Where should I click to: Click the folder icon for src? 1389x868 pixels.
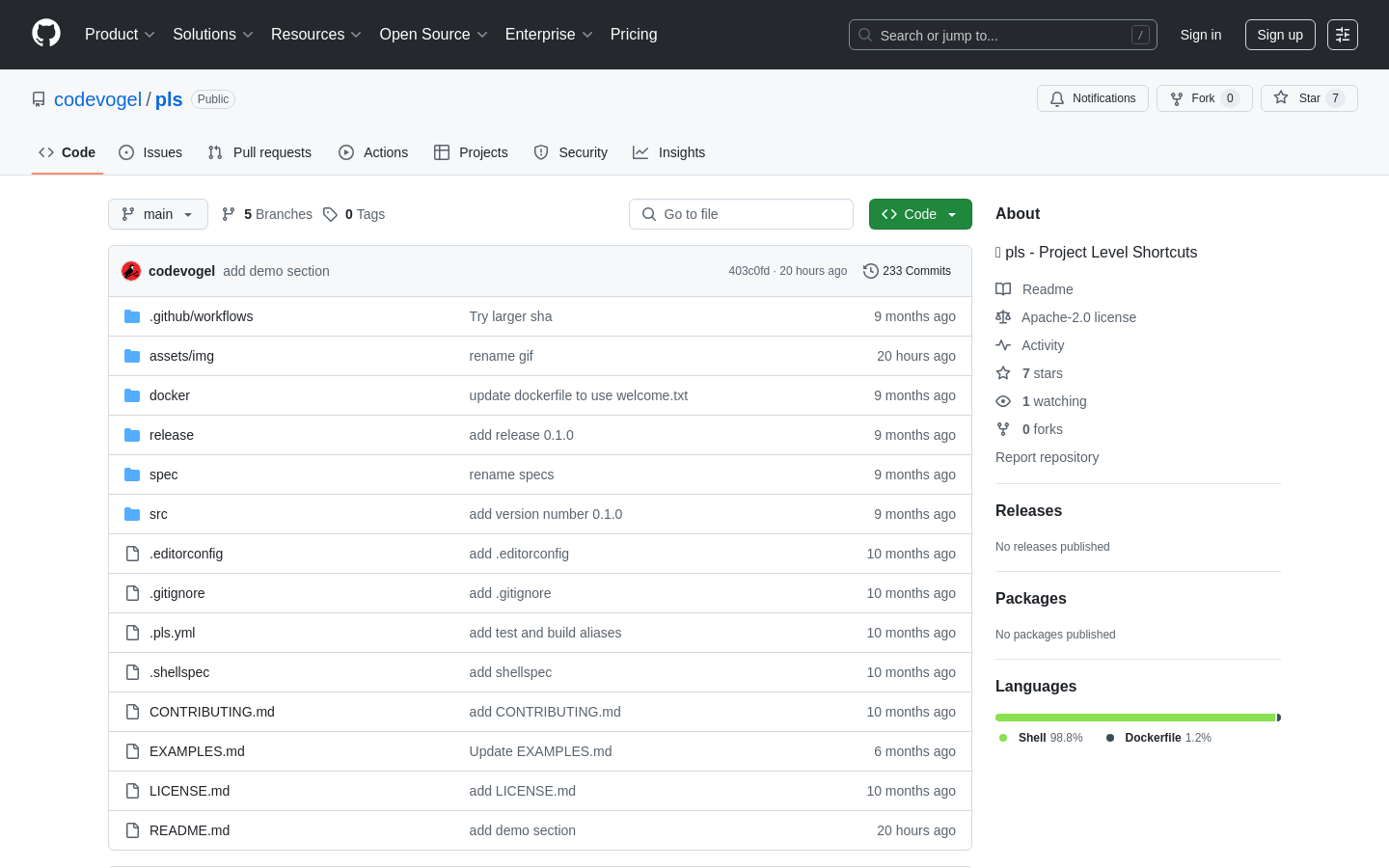pos(132,514)
